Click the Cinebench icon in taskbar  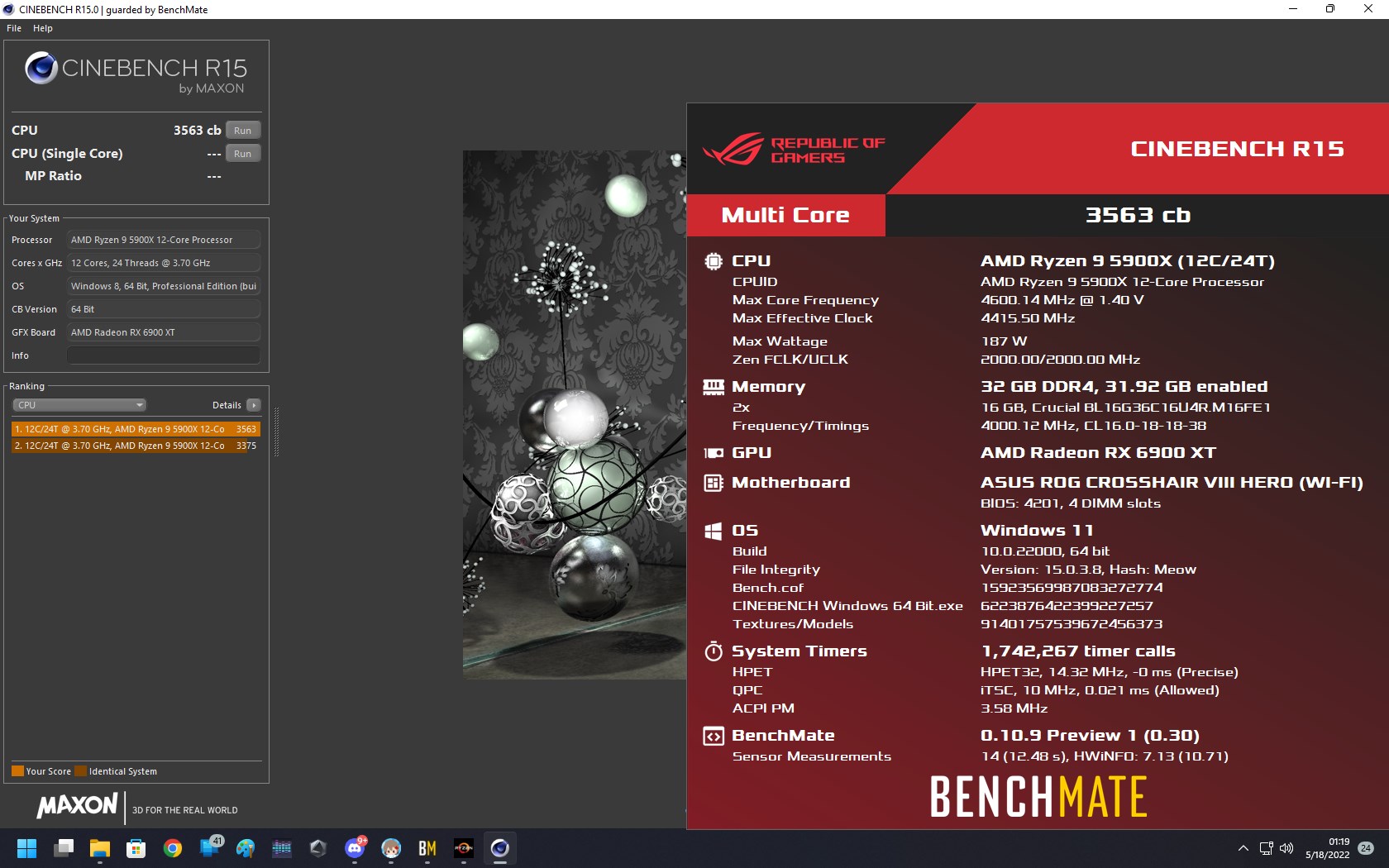pos(500,848)
